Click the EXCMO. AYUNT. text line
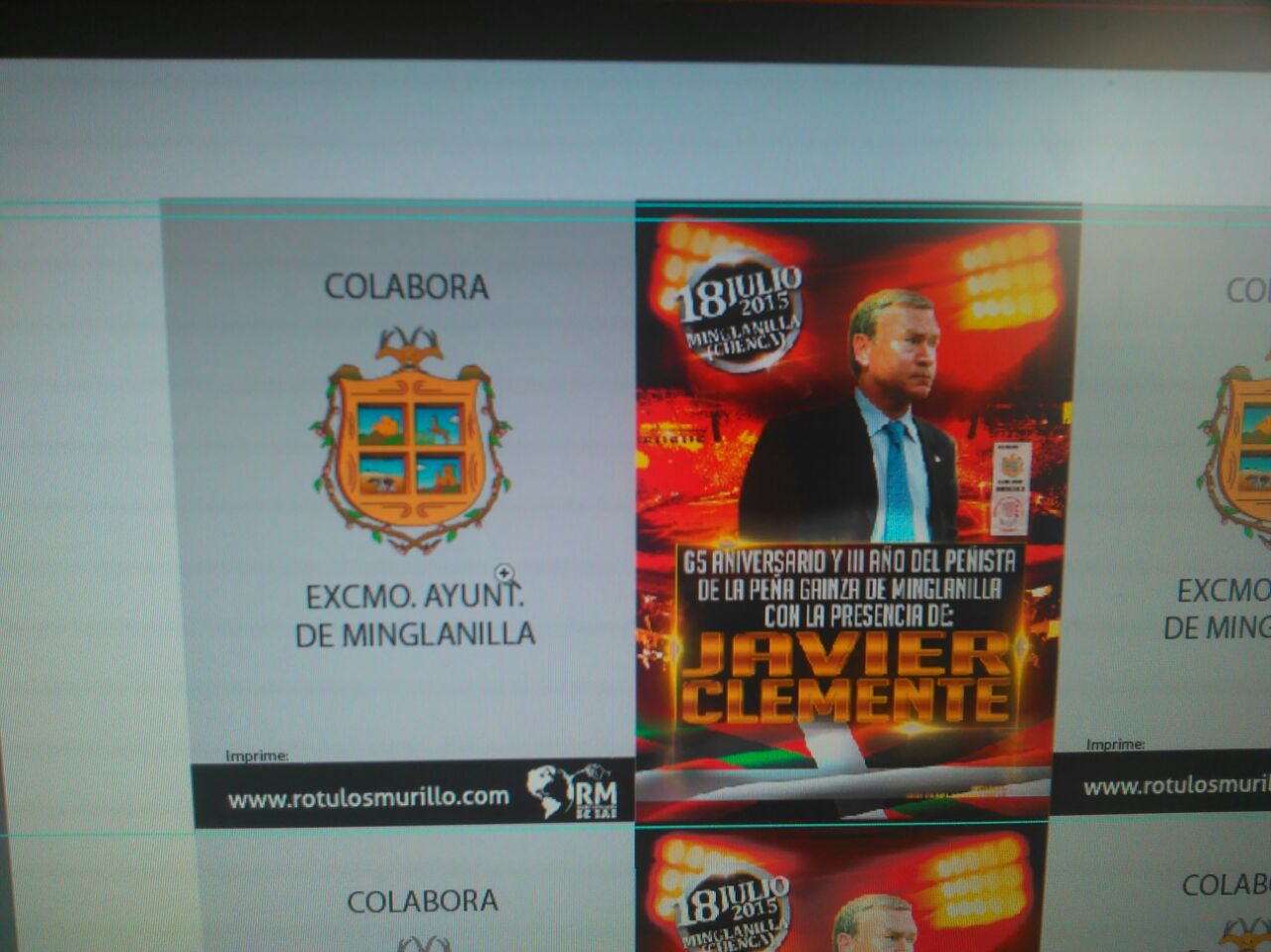The width and height of the screenshot is (1271, 952). tap(415, 597)
